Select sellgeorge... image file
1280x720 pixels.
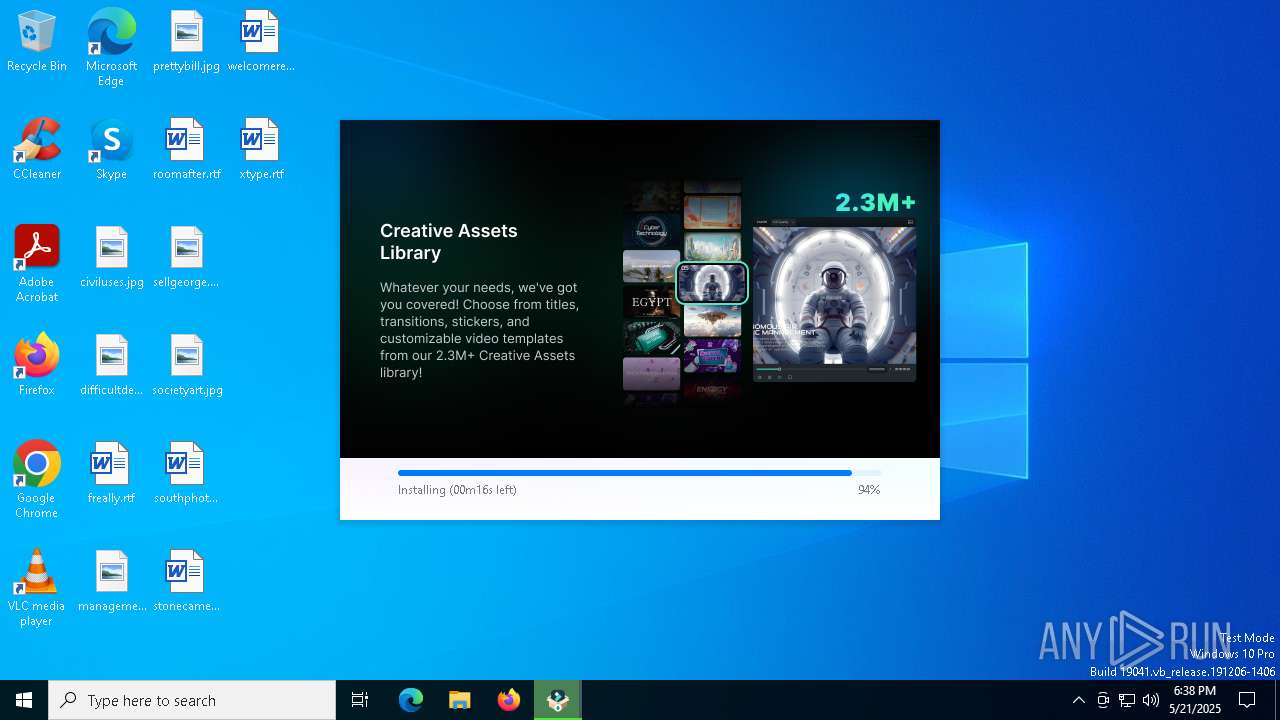point(187,257)
